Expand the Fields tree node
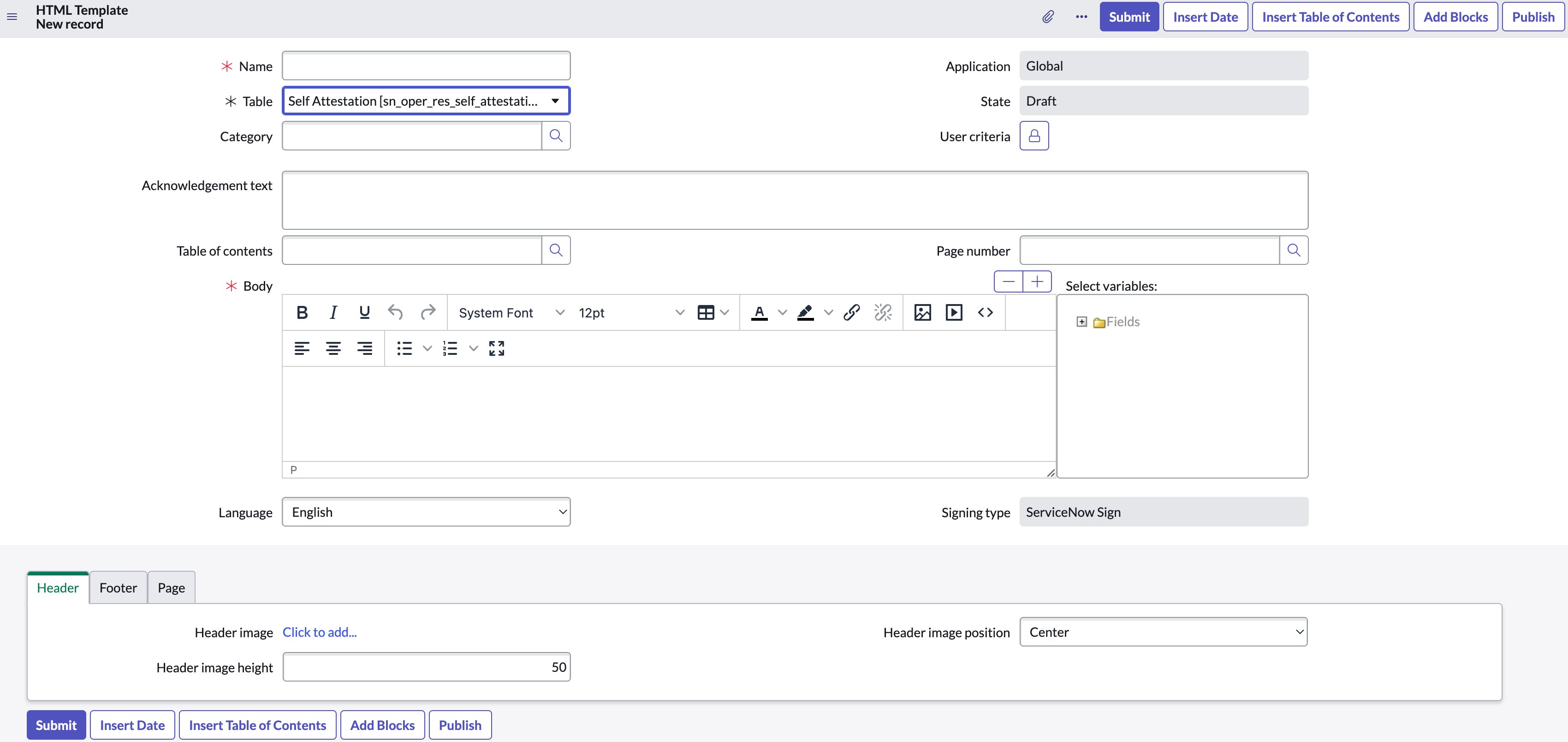 (1081, 322)
